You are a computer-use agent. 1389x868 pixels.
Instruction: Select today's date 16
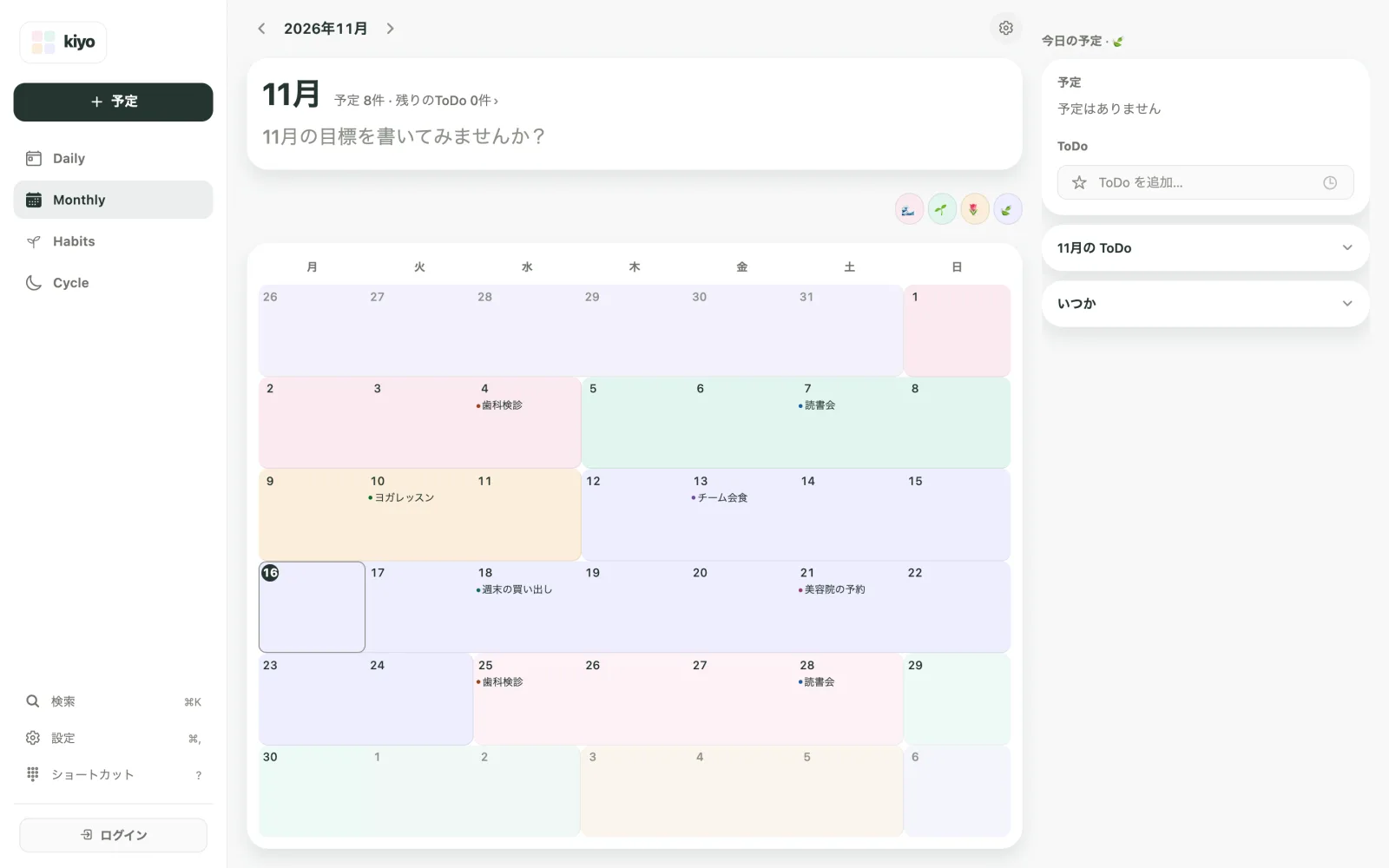coord(312,607)
